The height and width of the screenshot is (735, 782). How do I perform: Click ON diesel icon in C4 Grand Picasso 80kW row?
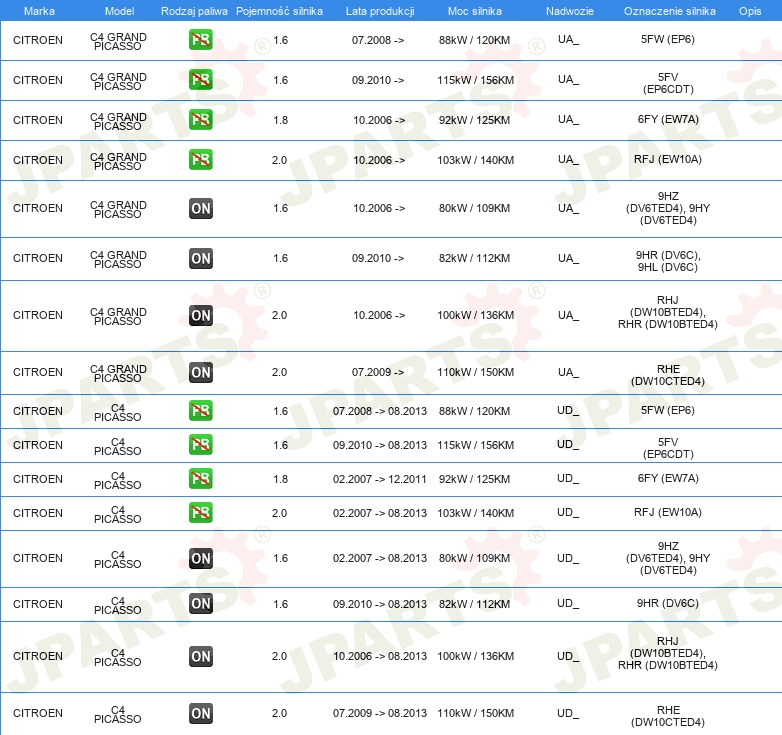point(201,208)
